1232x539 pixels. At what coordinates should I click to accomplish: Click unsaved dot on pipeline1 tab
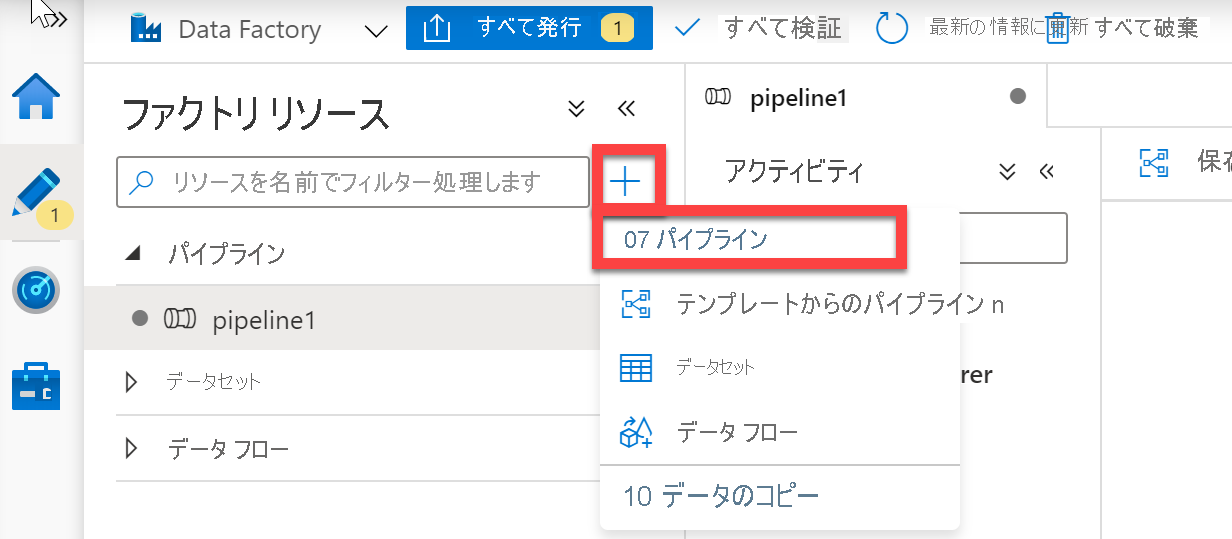point(1018,96)
